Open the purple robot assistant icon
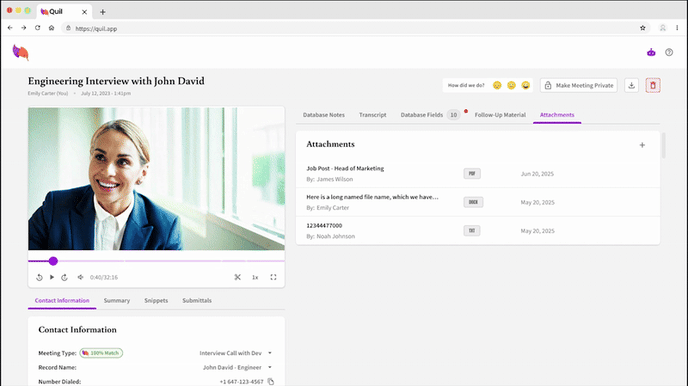This screenshot has width=688, height=386. coord(651,53)
